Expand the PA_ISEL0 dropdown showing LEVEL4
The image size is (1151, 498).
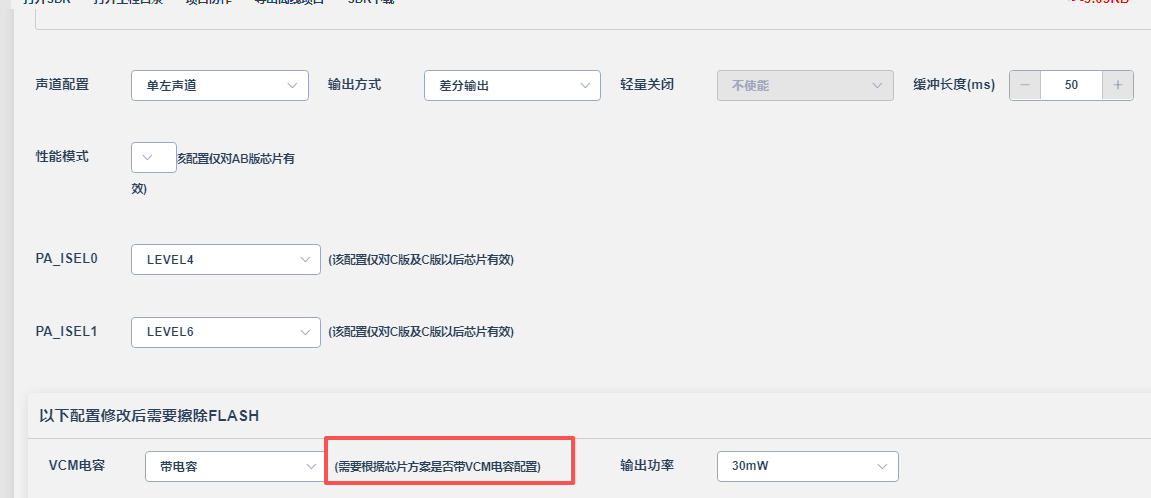(x=226, y=259)
